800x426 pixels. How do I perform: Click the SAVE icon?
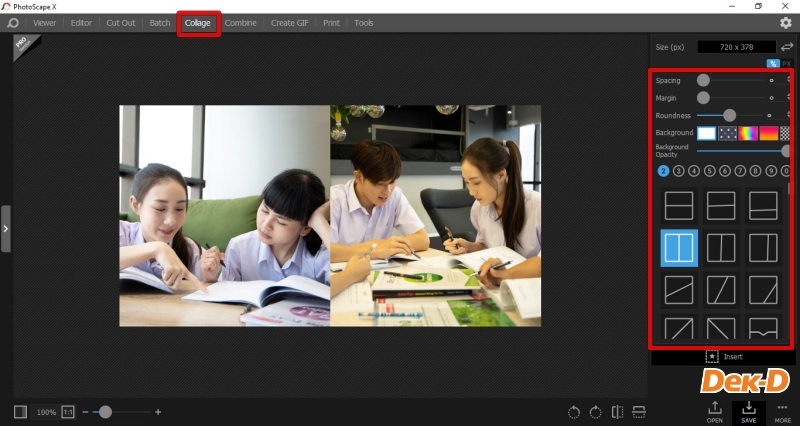pyautogui.click(x=748, y=411)
